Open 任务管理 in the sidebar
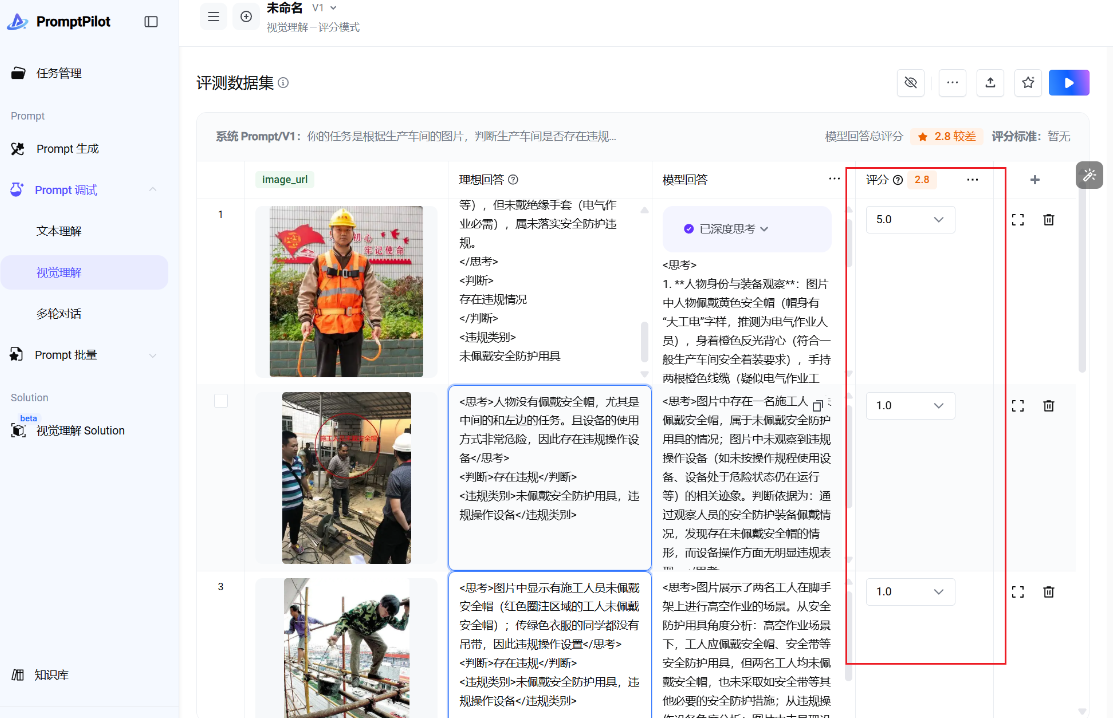The image size is (1113, 718). point(59,73)
